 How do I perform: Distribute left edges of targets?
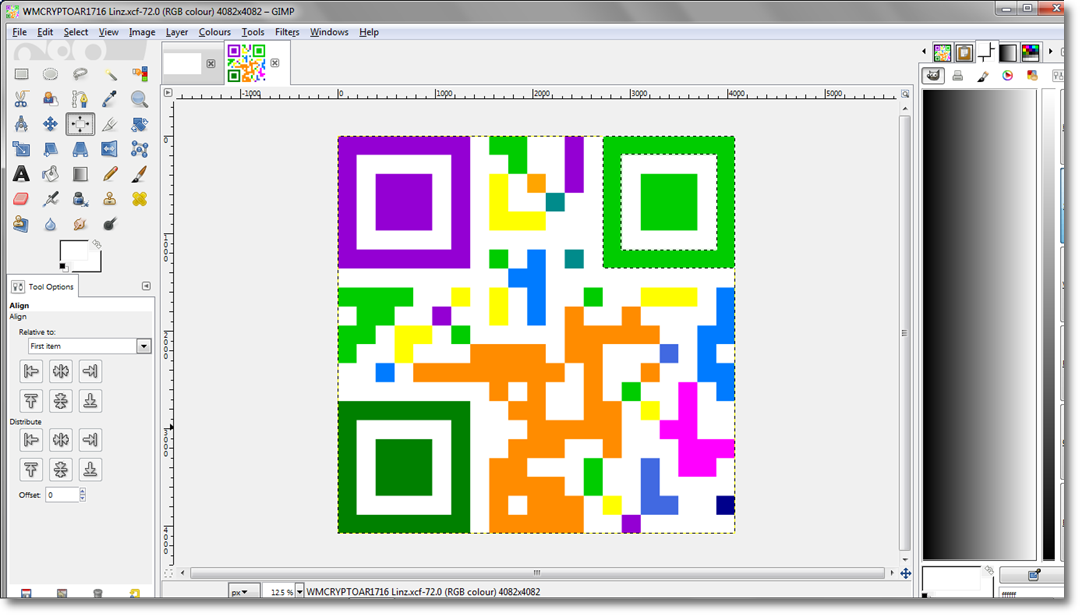pos(31,439)
